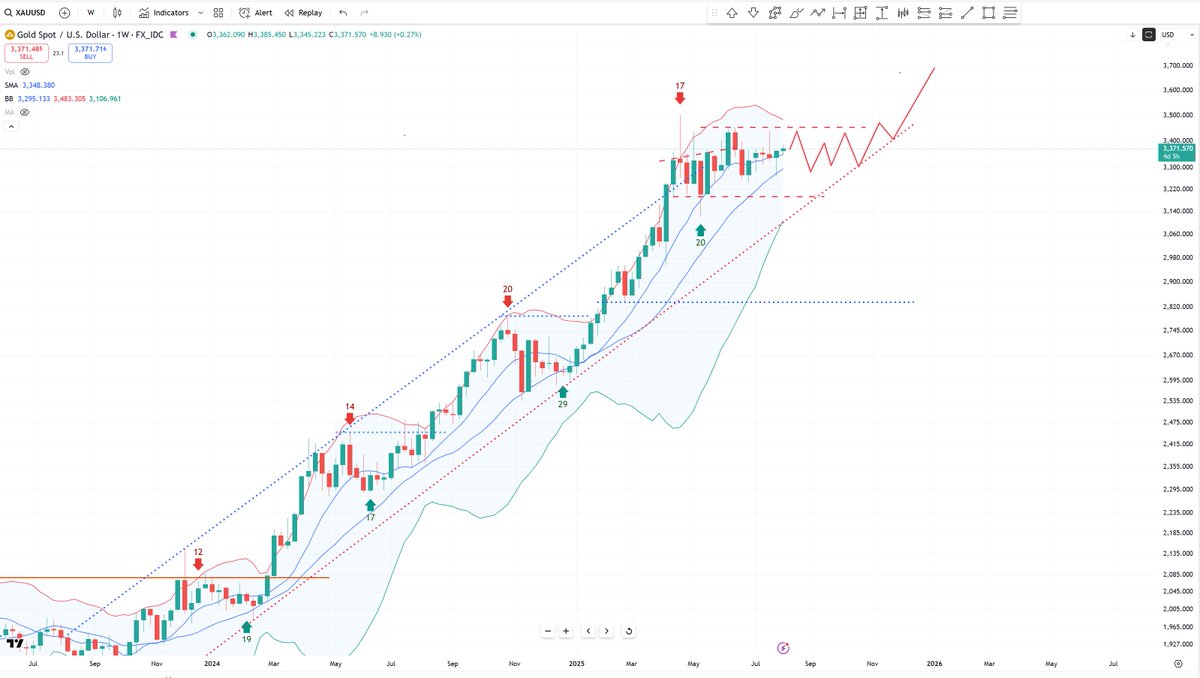1200x678 pixels.
Task: Toggle the currency unit button beside USD
Action: click(1148, 34)
